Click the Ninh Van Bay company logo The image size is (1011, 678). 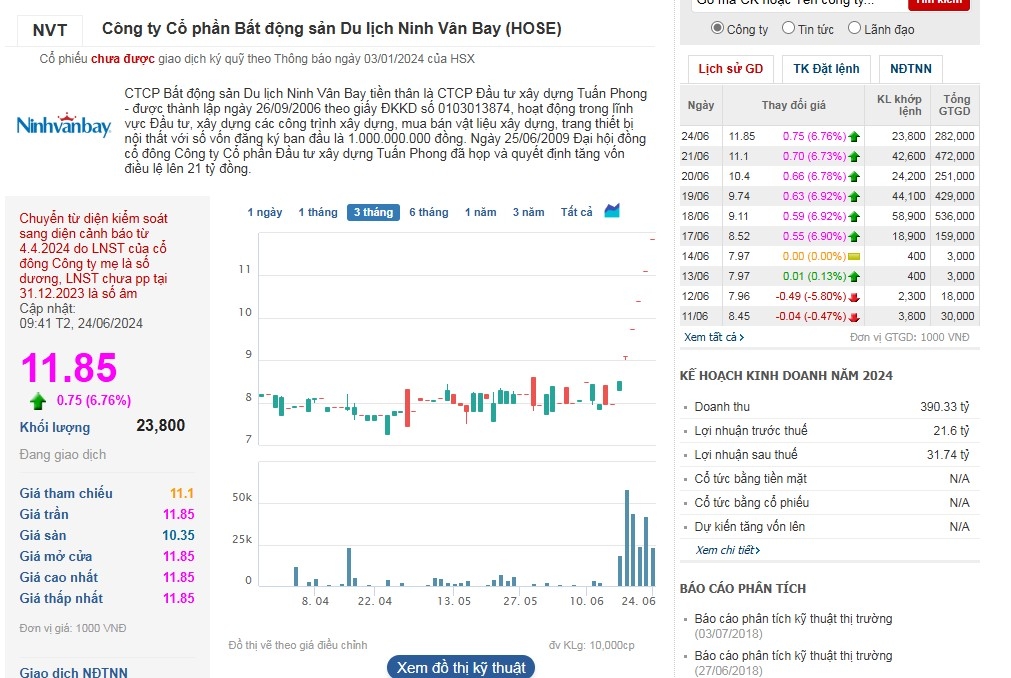pos(63,125)
